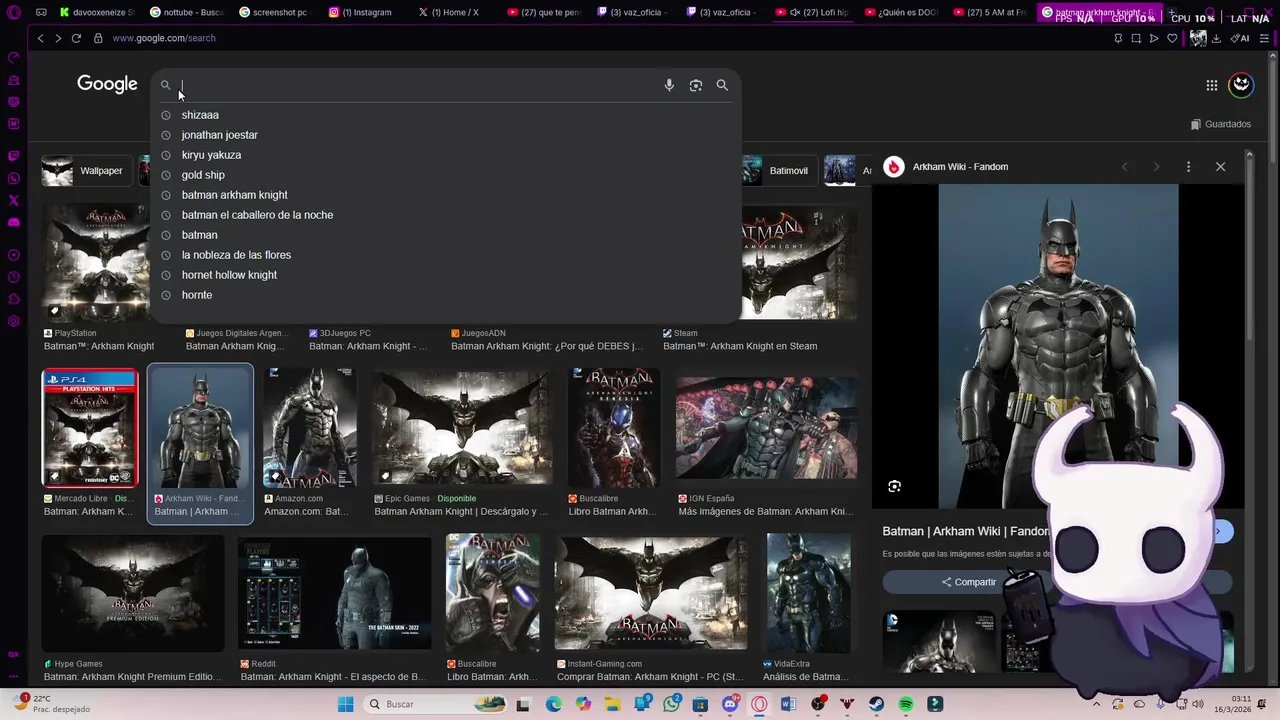This screenshot has width=1280, height=720.
Task: Open Steam from taskbar
Action: (x=876, y=704)
